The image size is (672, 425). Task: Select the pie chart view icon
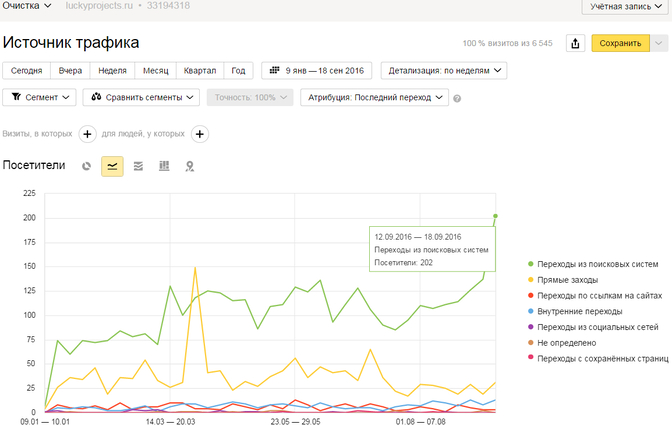(x=87, y=166)
